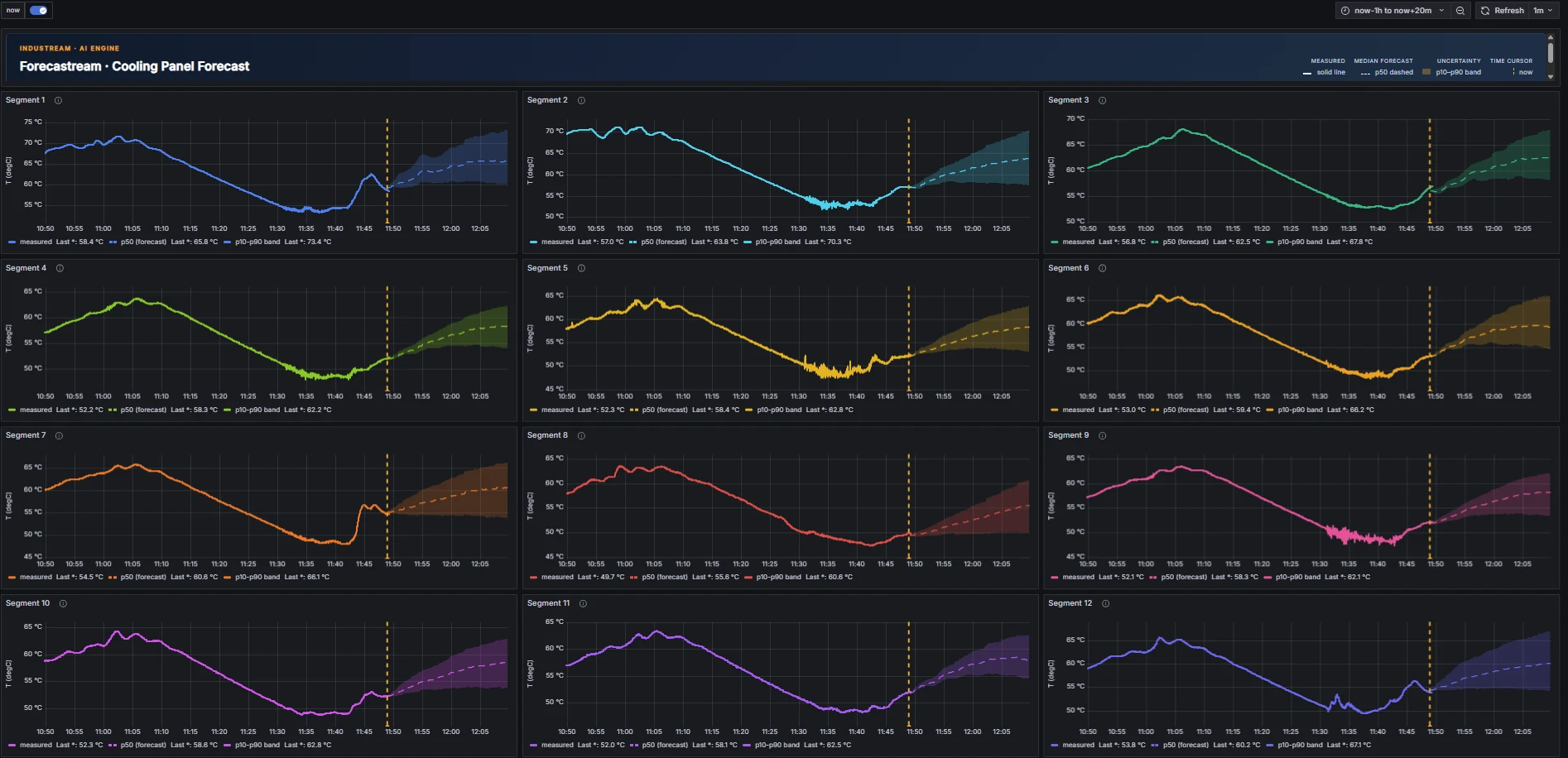Click the 'now' label button at top left
Image resolution: width=1568 pixels, height=758 pixels.
click(x=12, y=10)
